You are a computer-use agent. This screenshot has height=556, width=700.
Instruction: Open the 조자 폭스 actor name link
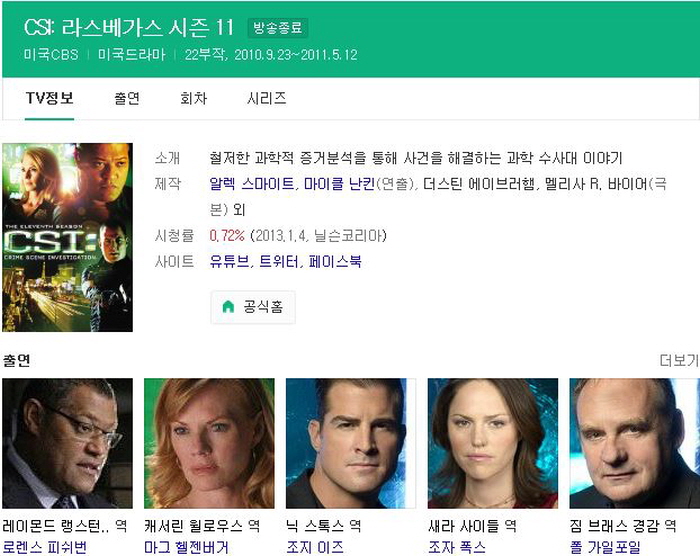coord(457,548)
